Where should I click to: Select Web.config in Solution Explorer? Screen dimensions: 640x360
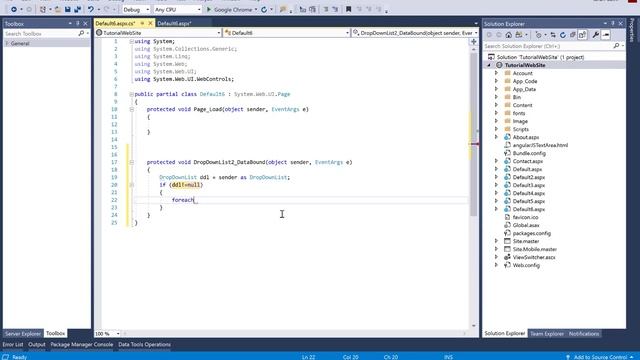pos(526,265)
